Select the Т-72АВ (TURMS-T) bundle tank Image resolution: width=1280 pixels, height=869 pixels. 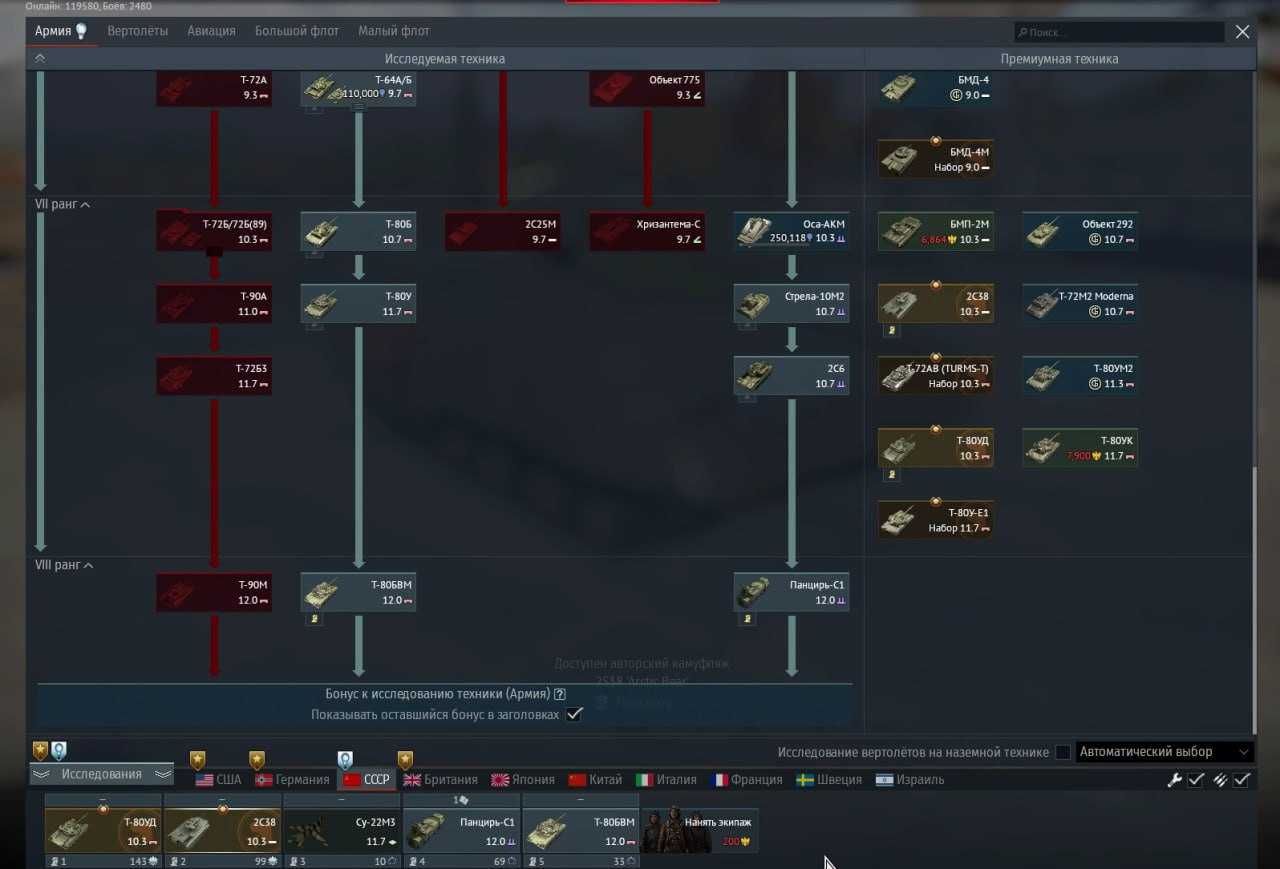(936, 376)
